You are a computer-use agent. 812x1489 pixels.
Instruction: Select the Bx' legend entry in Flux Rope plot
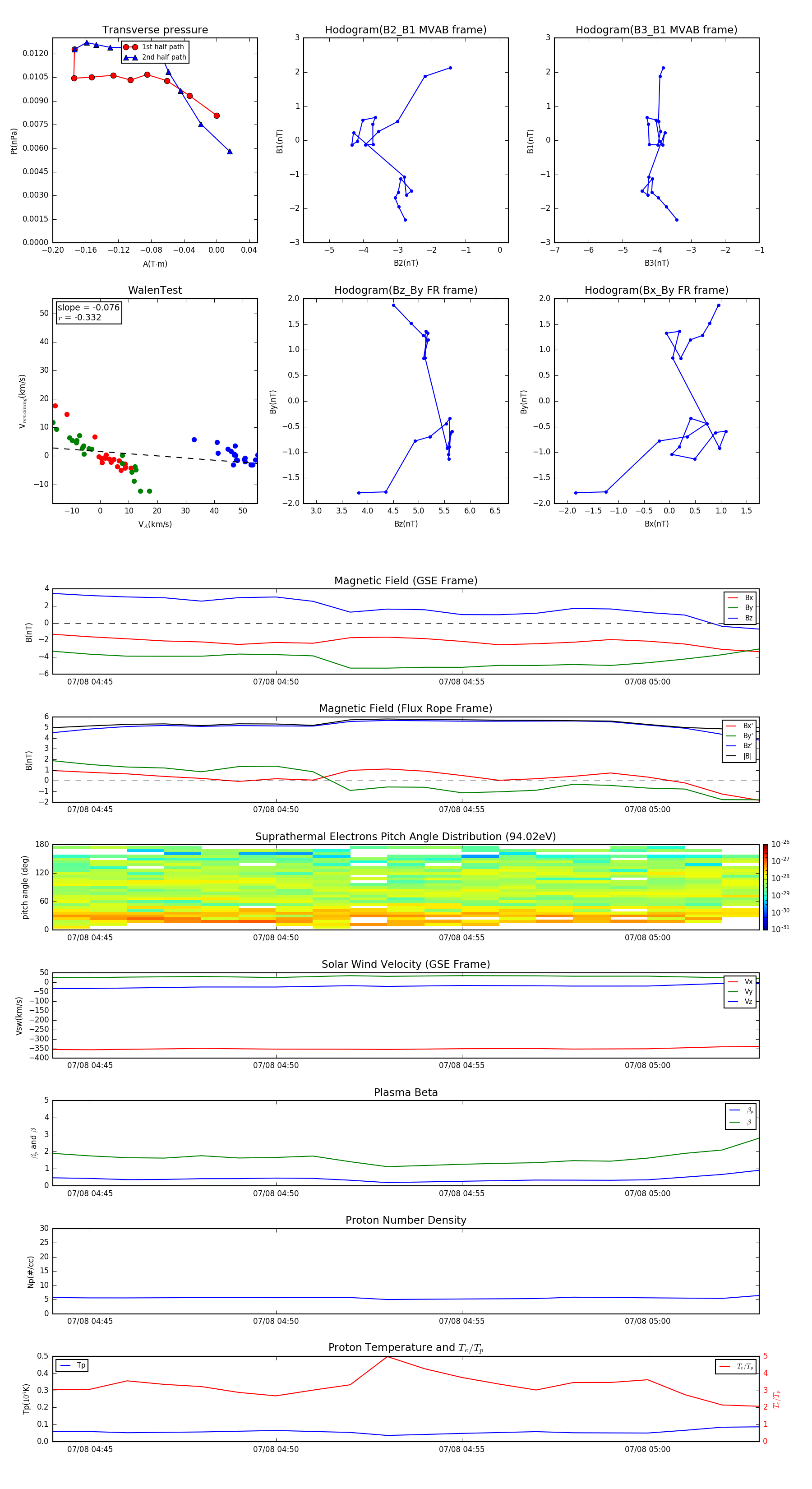pyautogui.click(x=739, y=726)
